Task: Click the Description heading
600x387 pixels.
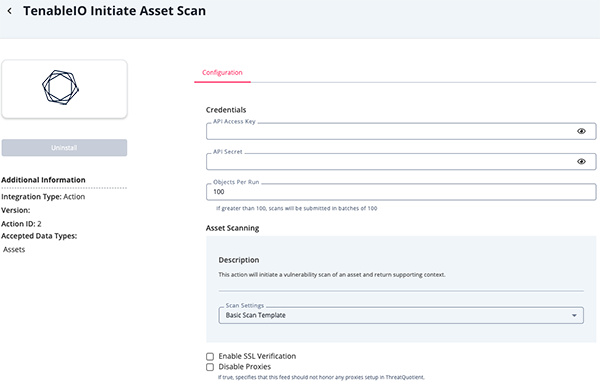Action: pyautogui.click(x=239, y=260)
